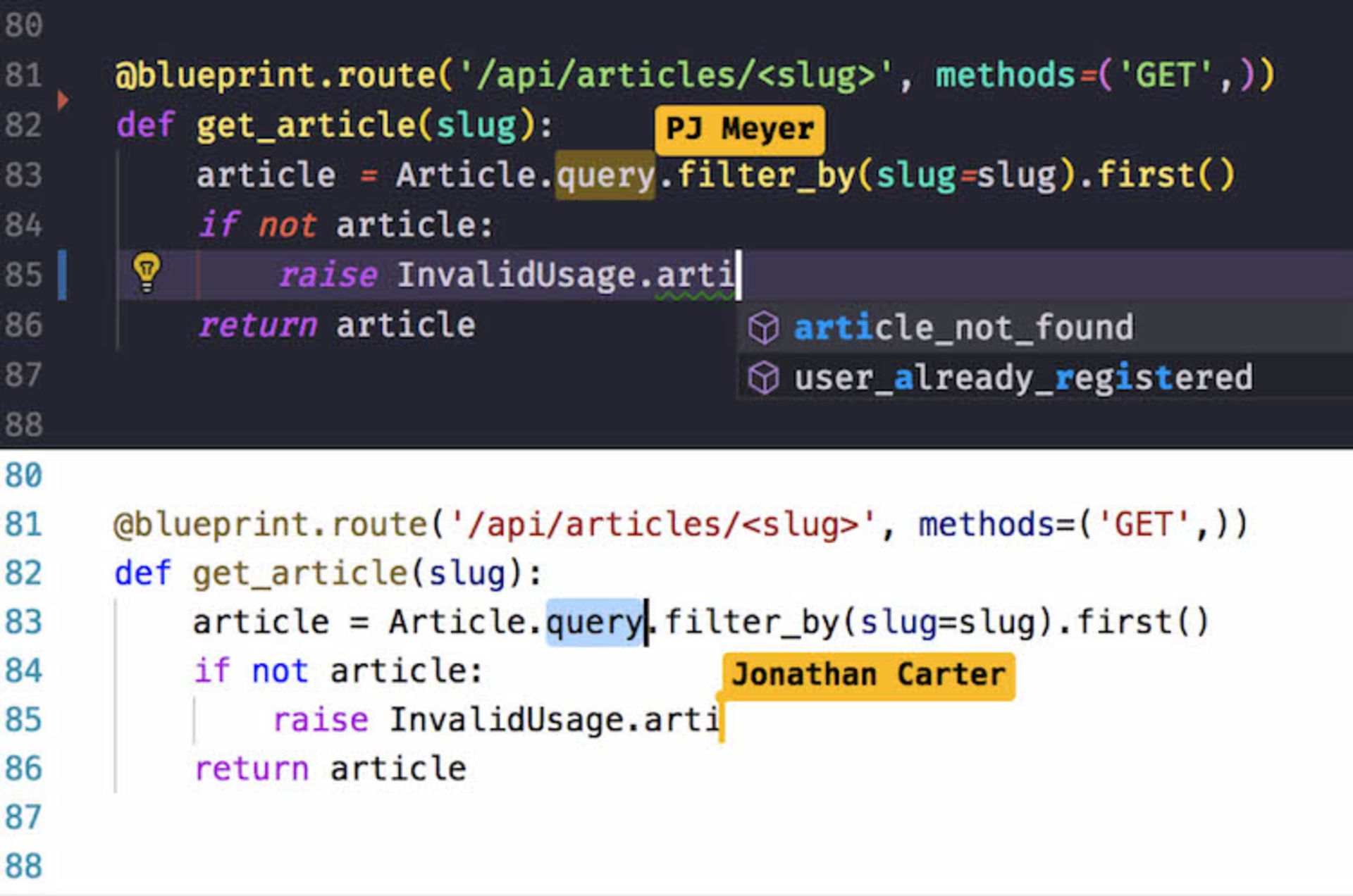This screenshot has width=1353, height=896.
Task: Click 'filter_by' in the dark editor
Action: point(766,175)
